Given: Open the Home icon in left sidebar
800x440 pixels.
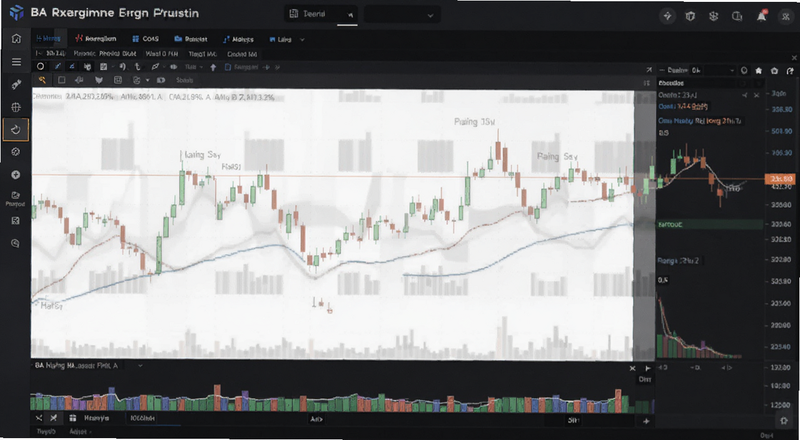Looking at the screenshot, I should click(16, 39).
